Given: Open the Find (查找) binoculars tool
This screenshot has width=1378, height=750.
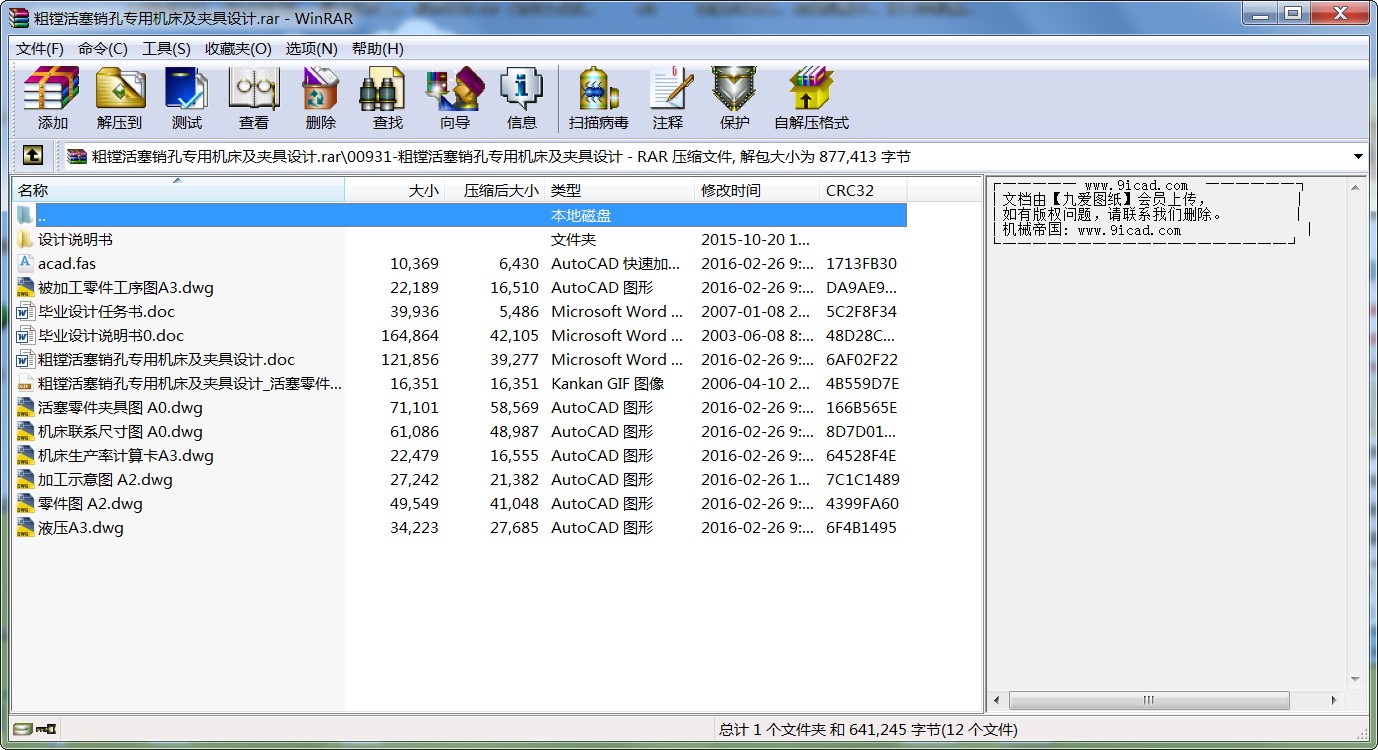Looking at the screenshot, I should (x=387, y=98).
